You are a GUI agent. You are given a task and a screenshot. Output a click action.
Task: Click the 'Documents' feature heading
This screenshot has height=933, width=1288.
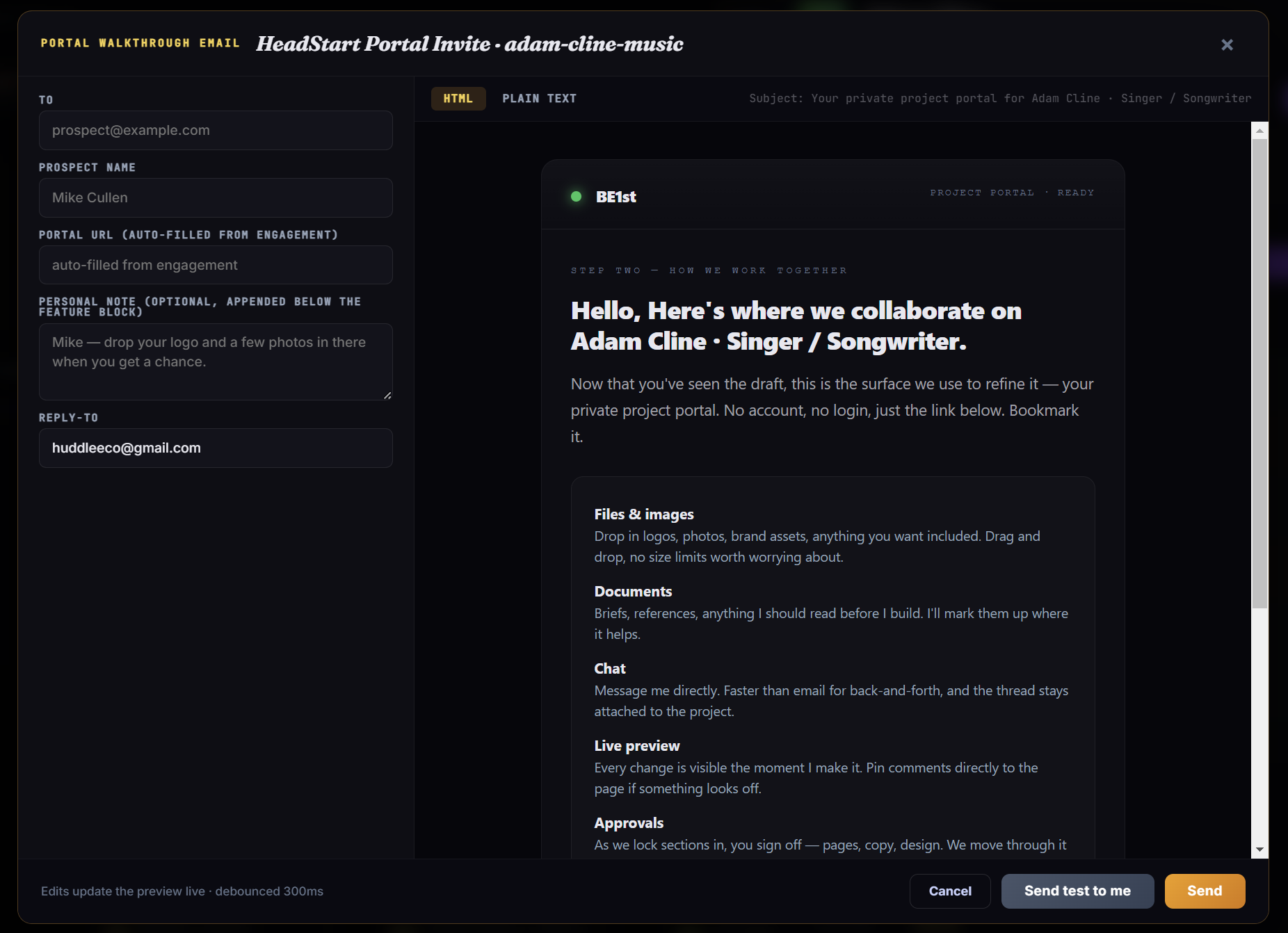point(633,592)
